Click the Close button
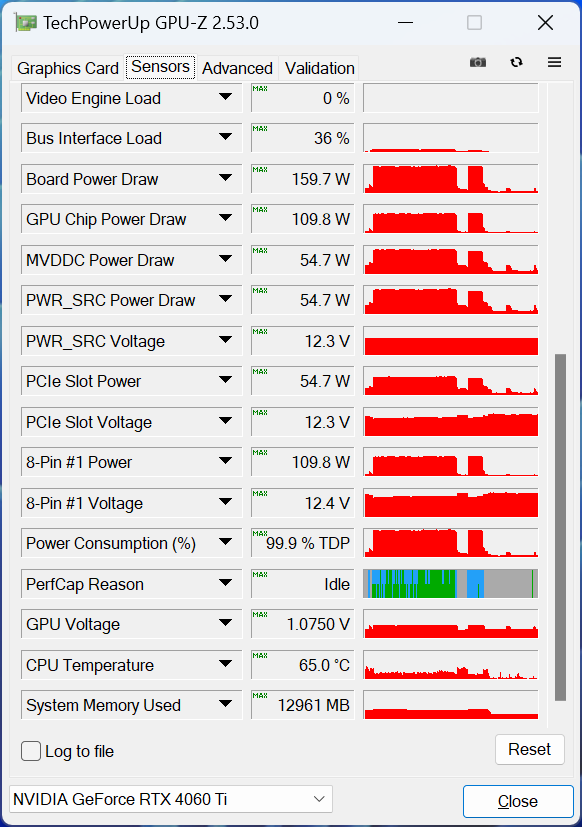This screenshot has width=582, height=827. click(x=518, y=801)
